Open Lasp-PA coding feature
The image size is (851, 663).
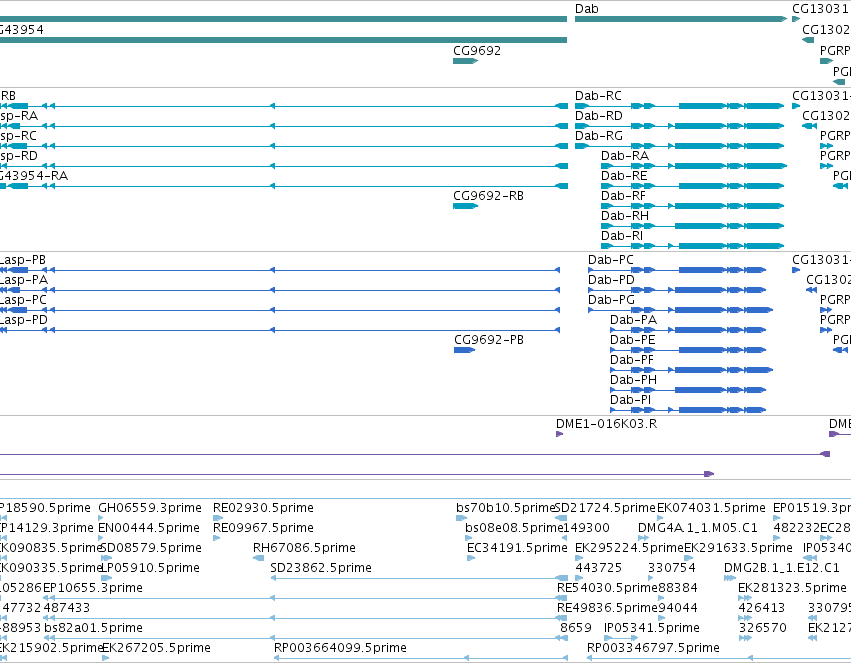(23, 280)
